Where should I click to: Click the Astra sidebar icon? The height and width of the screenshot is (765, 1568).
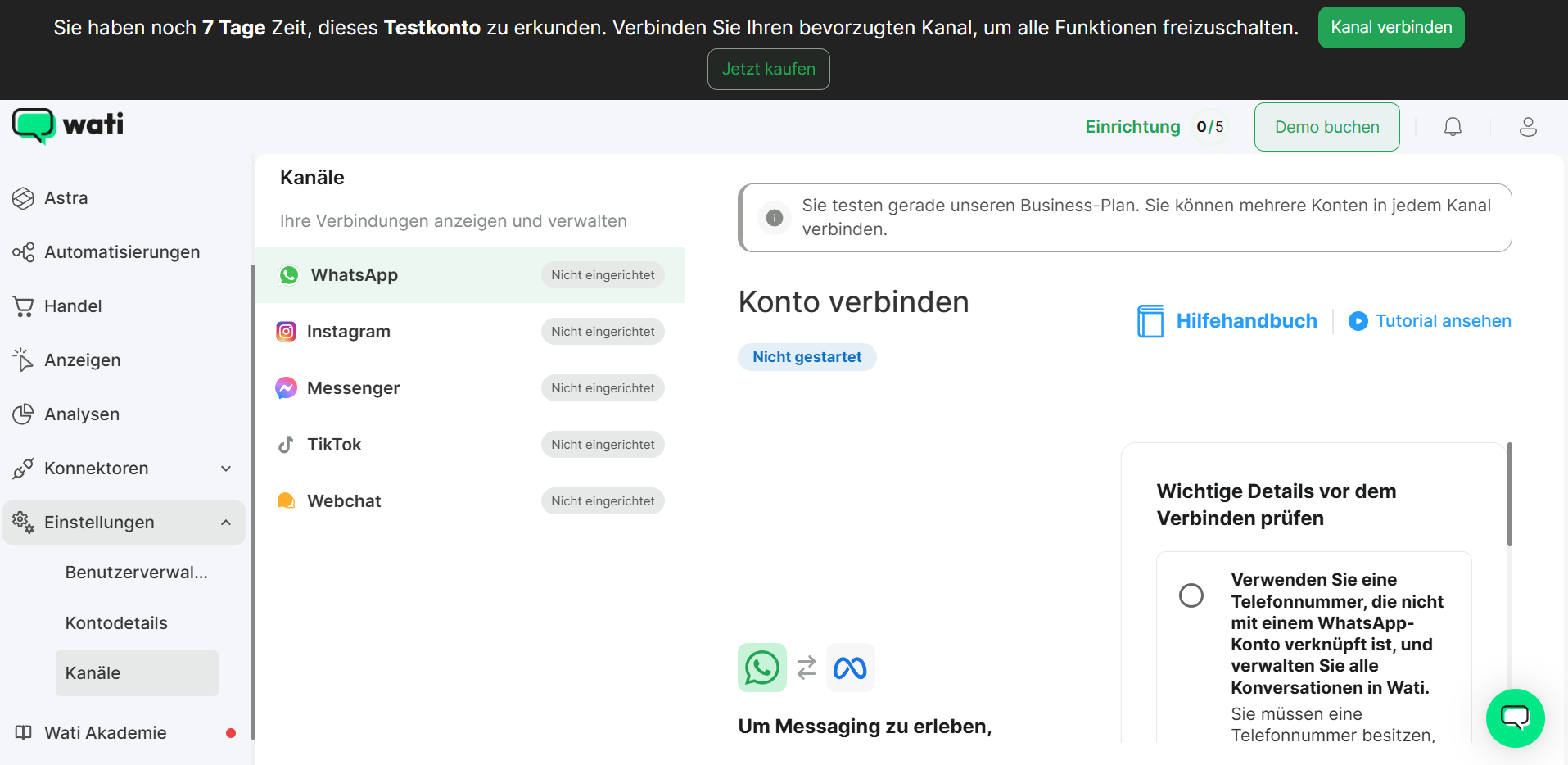point(23,198)
